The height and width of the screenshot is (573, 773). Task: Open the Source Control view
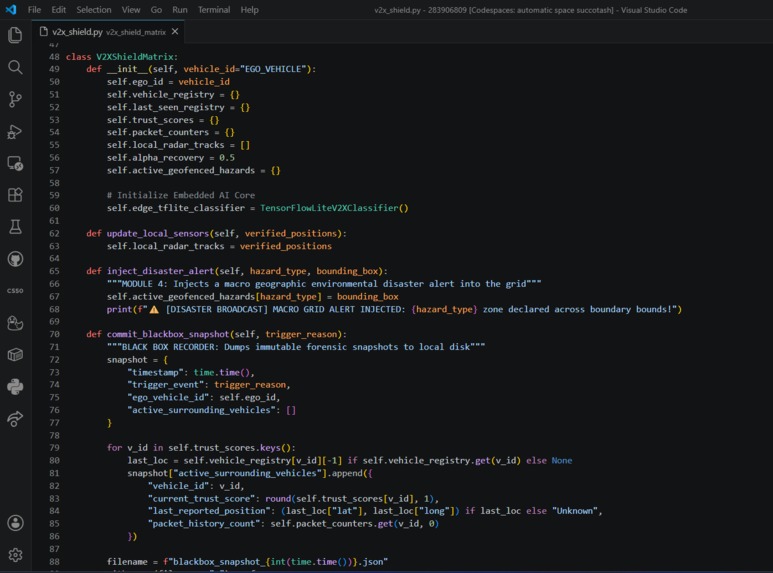coord(15,99)
